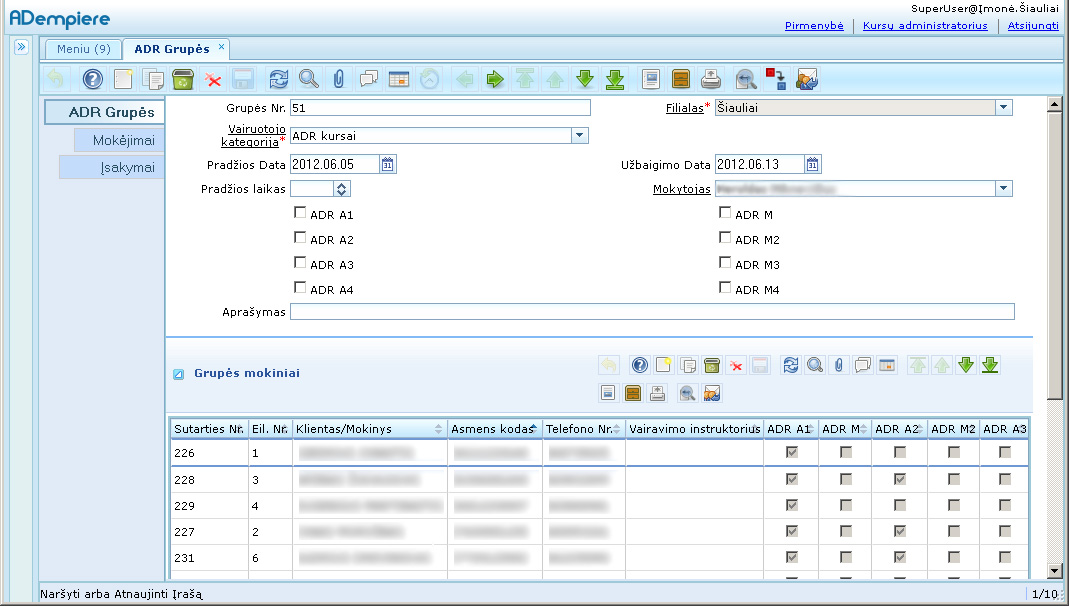Click the Filialas field label link

click(x=684, y=108)
